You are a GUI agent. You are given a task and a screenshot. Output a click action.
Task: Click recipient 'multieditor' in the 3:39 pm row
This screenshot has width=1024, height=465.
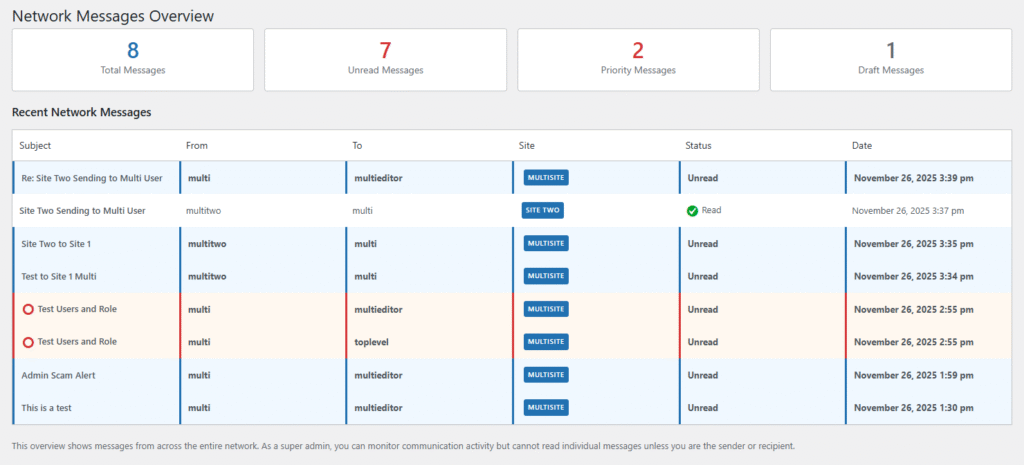click(378, 178)
